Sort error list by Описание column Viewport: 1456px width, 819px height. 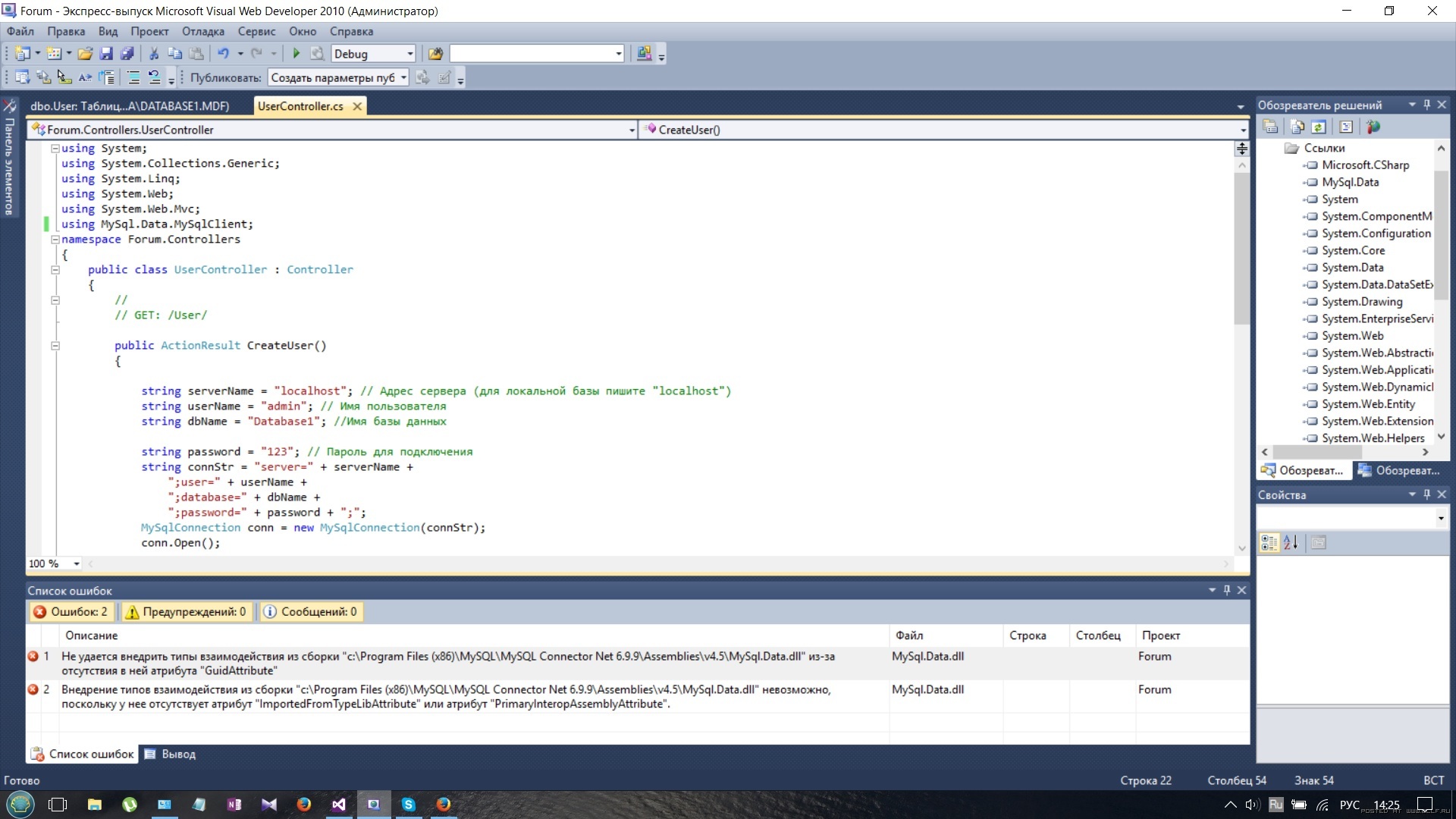coord(474,635)
